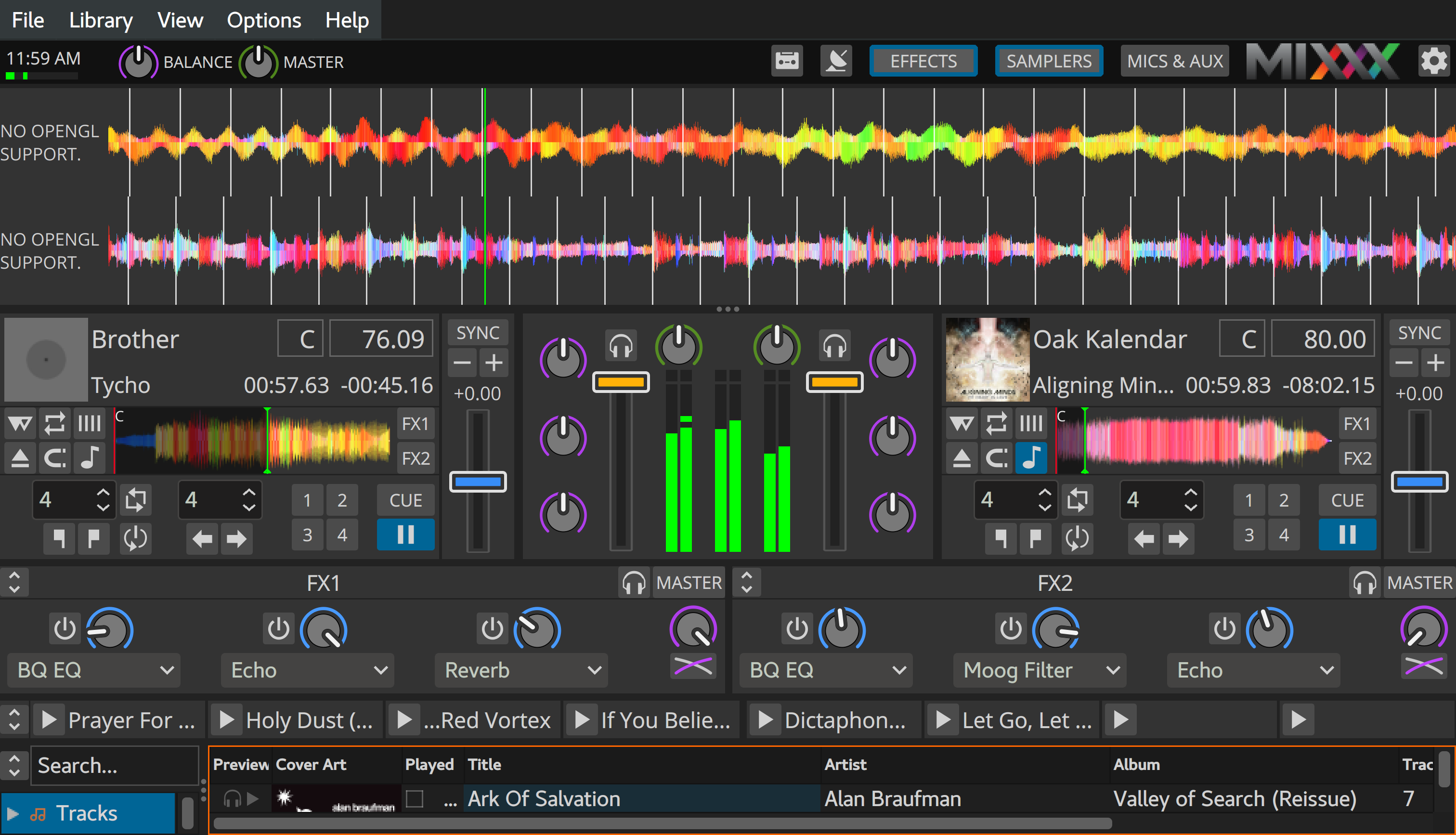Toggle FX1 super knob mix mode icon

coord(693,666)
